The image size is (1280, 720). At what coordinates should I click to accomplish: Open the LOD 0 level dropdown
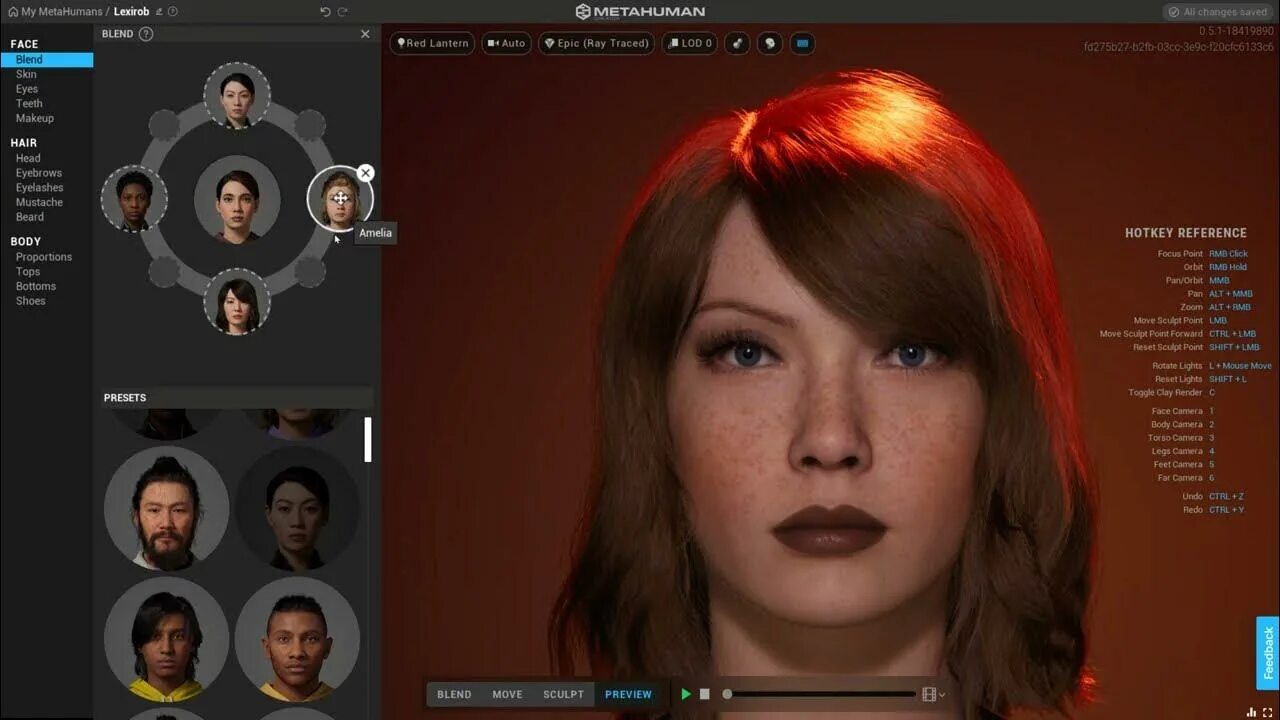pyautogui.click(x=690, y=44)
